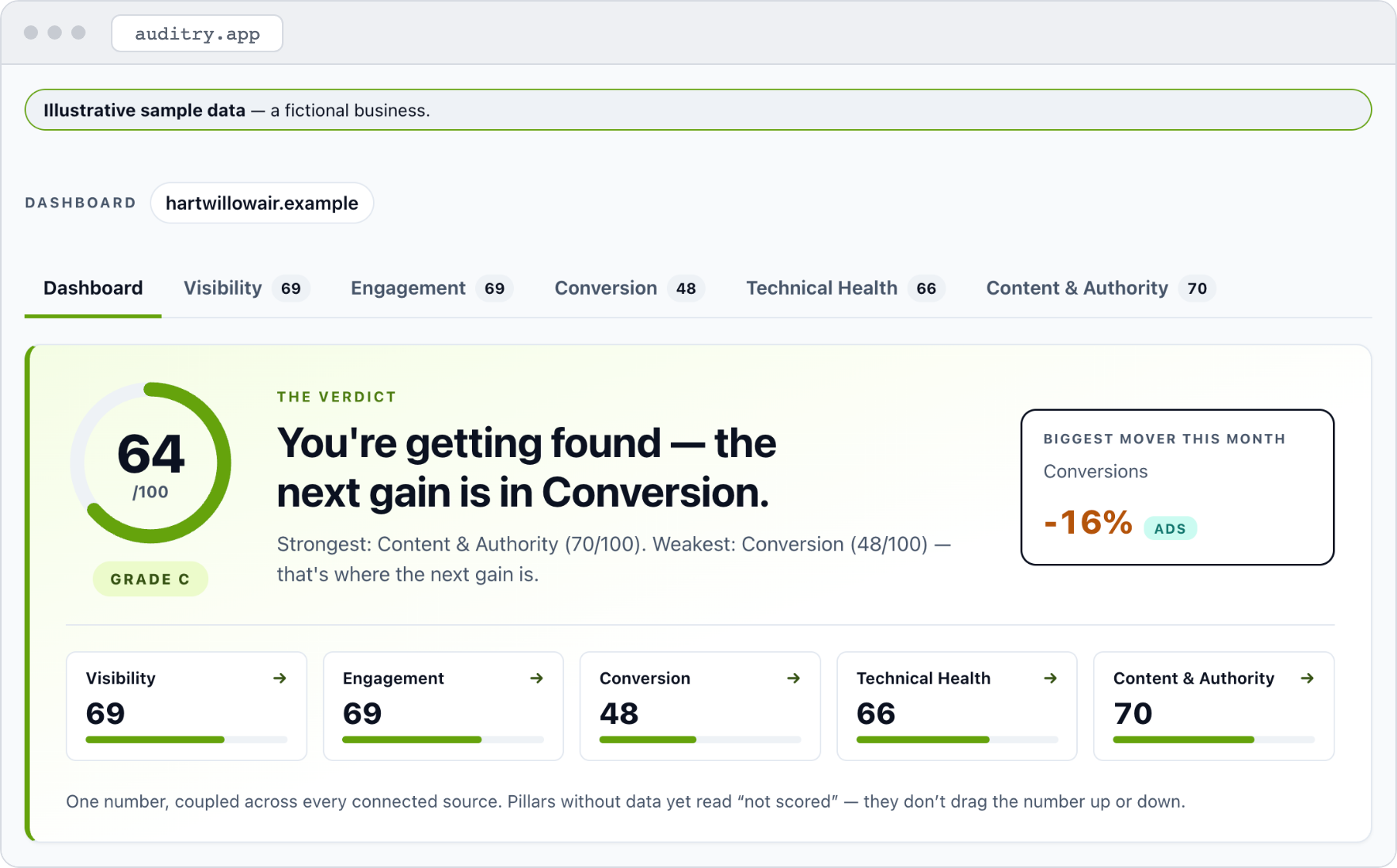The height and width of the screenshot is (868, 1397).
Task: Click the arrow icon on Technical Health card
Action: coord(1050,678)
